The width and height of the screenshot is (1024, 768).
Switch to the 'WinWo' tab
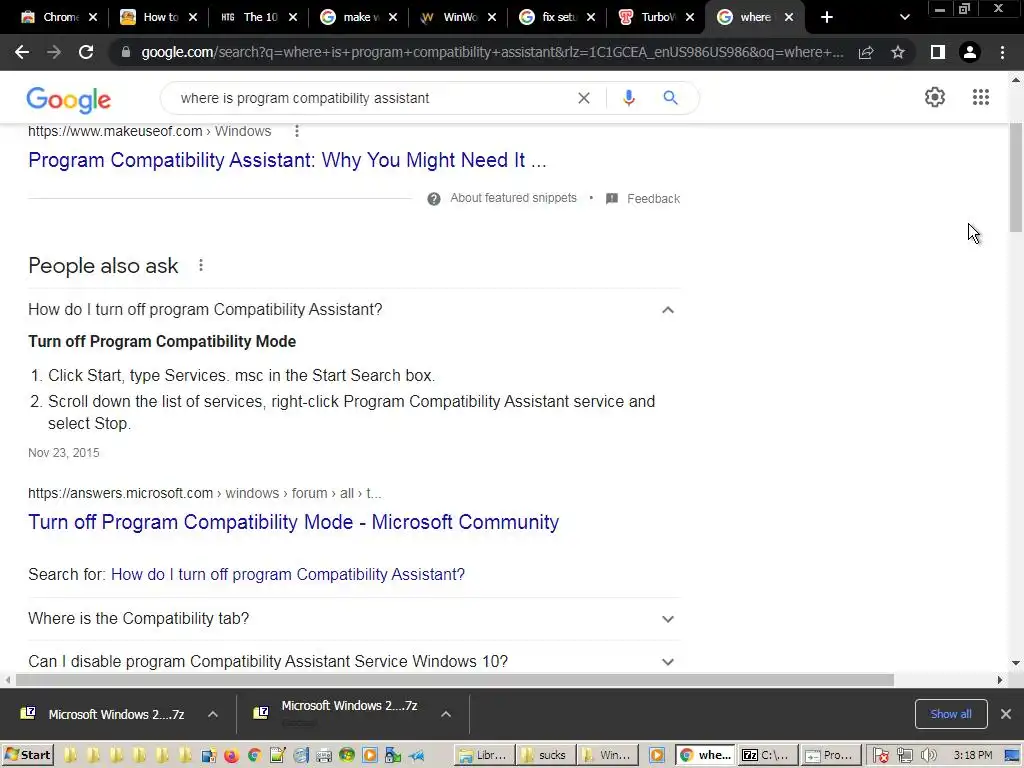point(458,17)
